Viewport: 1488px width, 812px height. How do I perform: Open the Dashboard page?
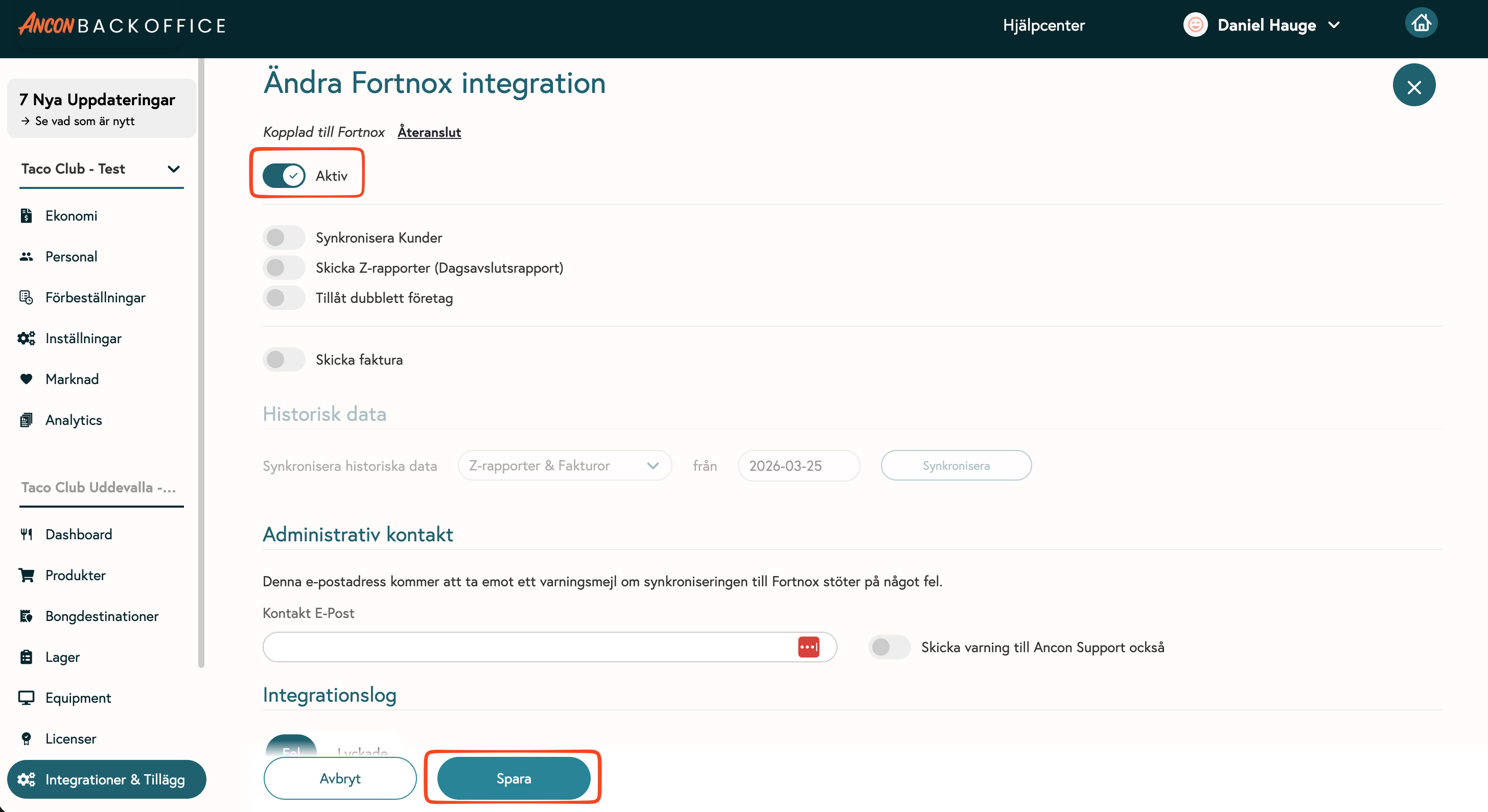(x=79, y=534)
